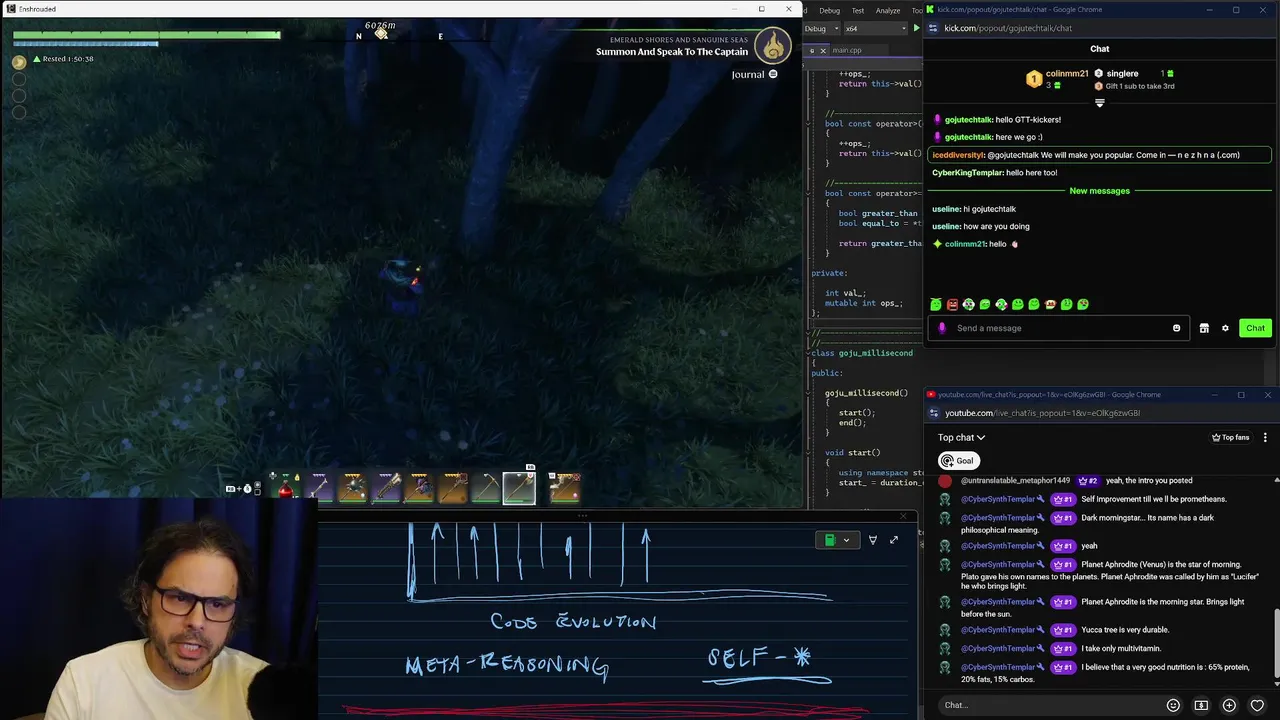Select the spiked mace hotbar slot
This screenshot has height=720, width=1280.
click(353, 487)
